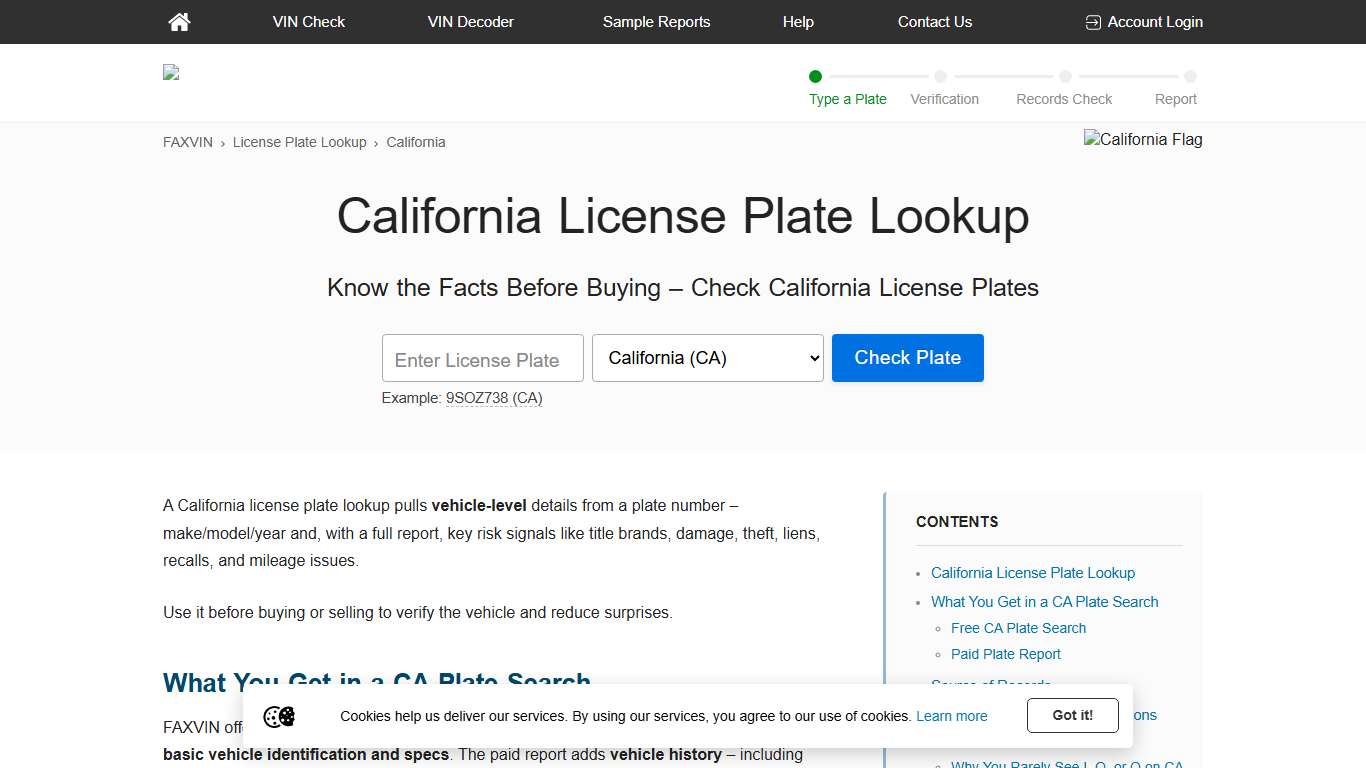The image size is (1366, 768).
Task: Click the Account Login icon
Action: [1092, 21]
